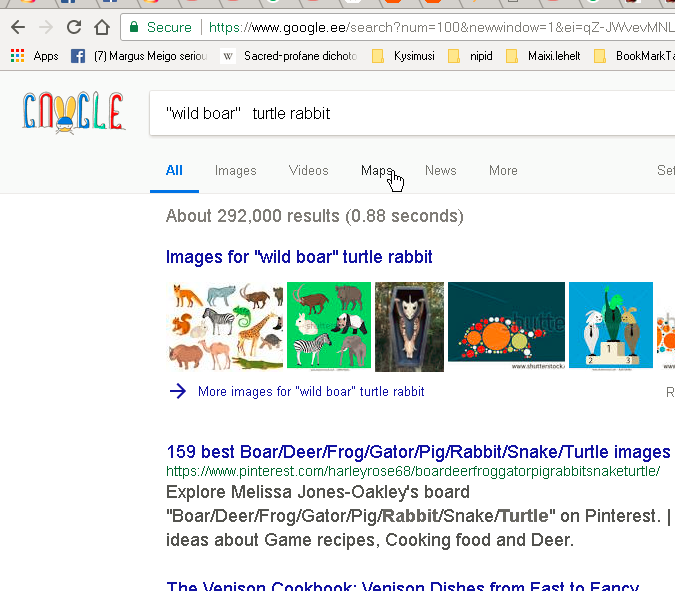The height and width of the screenshot is (591, 675).
Task: Open the More search options menu
Action: pos(503,171)
